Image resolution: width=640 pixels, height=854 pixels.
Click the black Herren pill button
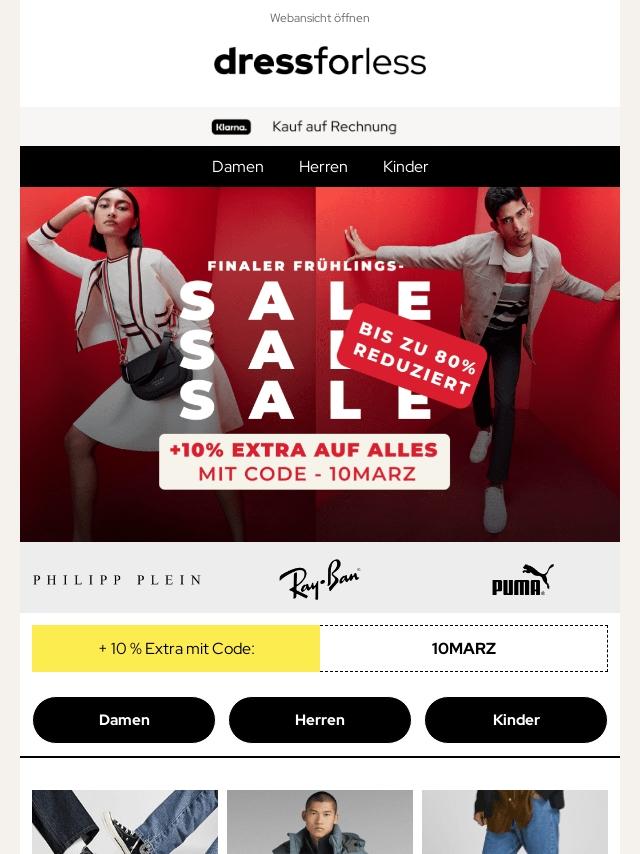[320, 720]
